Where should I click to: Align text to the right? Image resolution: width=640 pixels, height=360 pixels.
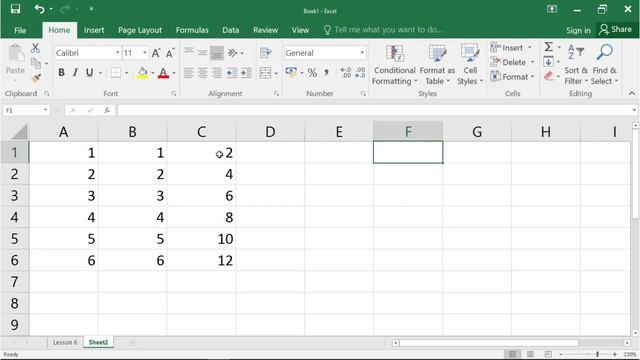(217, 73)
